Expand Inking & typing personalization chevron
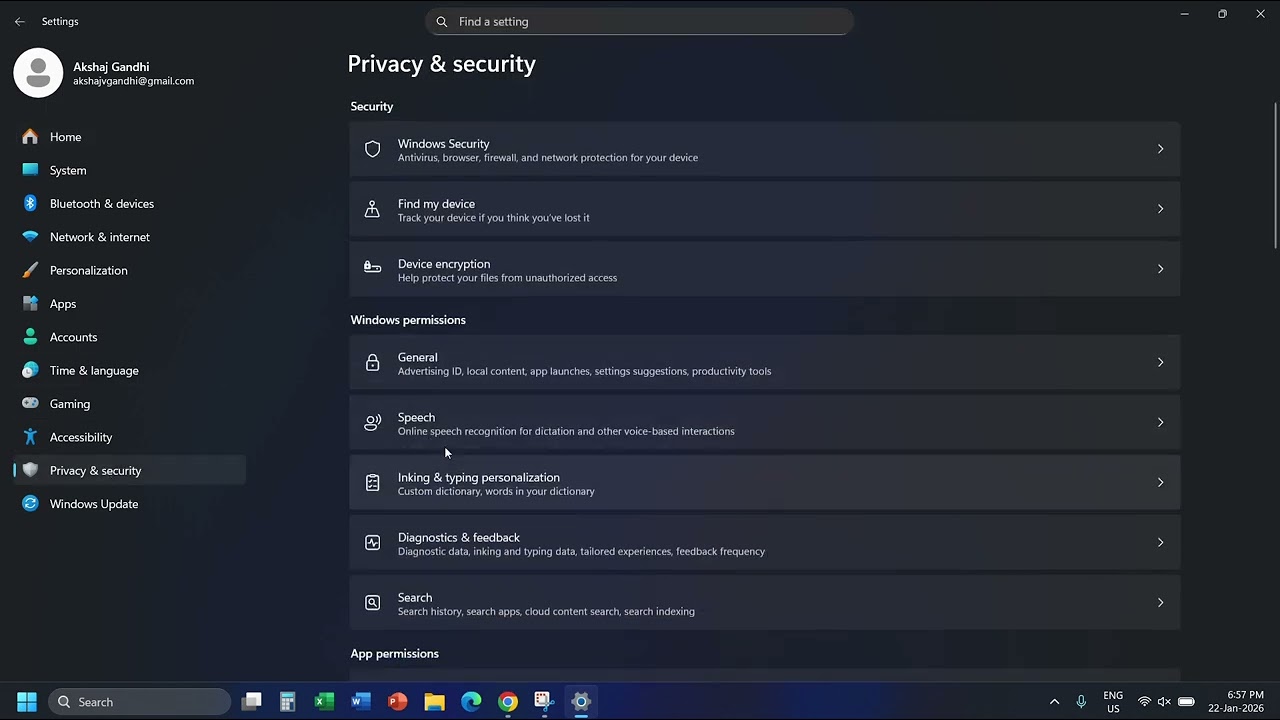Image resolution: width=1280 pixels, height=720 pixels. (1160, 483)
